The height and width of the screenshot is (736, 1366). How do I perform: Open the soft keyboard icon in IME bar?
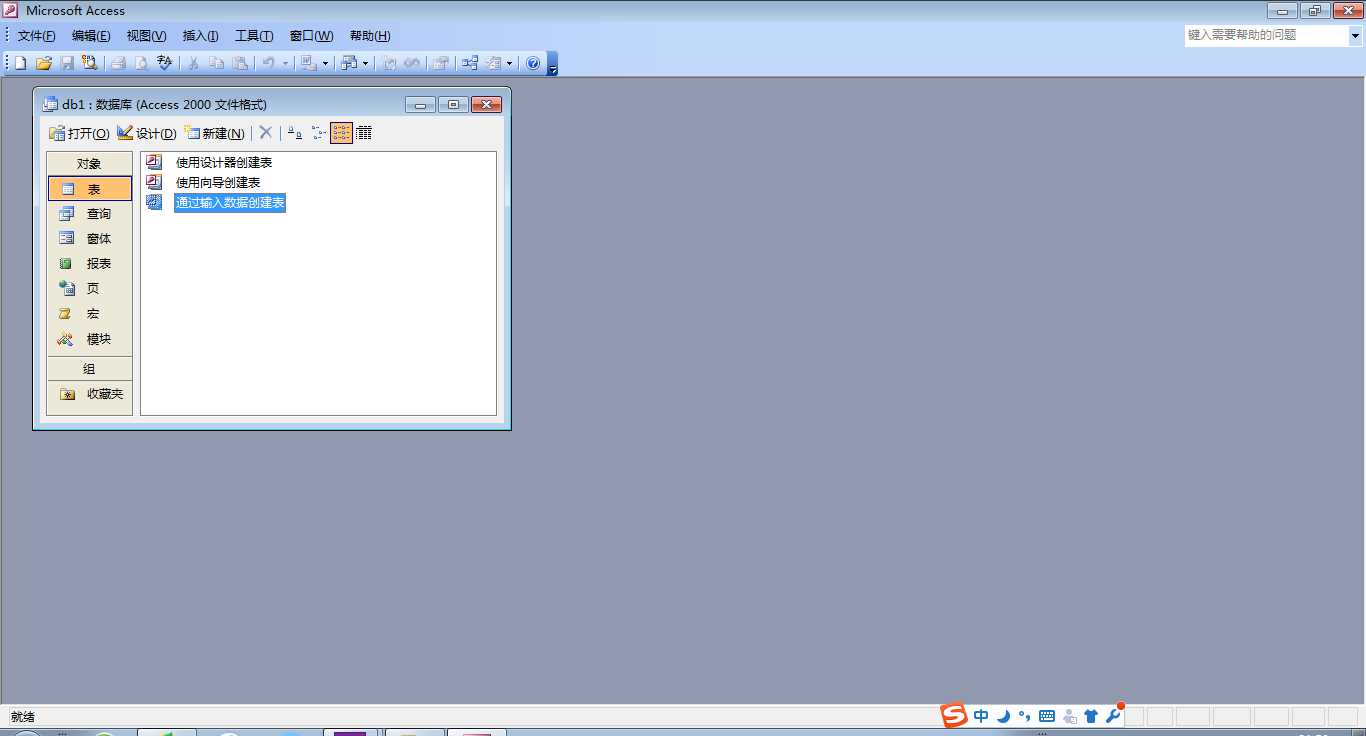point(1047,716)
